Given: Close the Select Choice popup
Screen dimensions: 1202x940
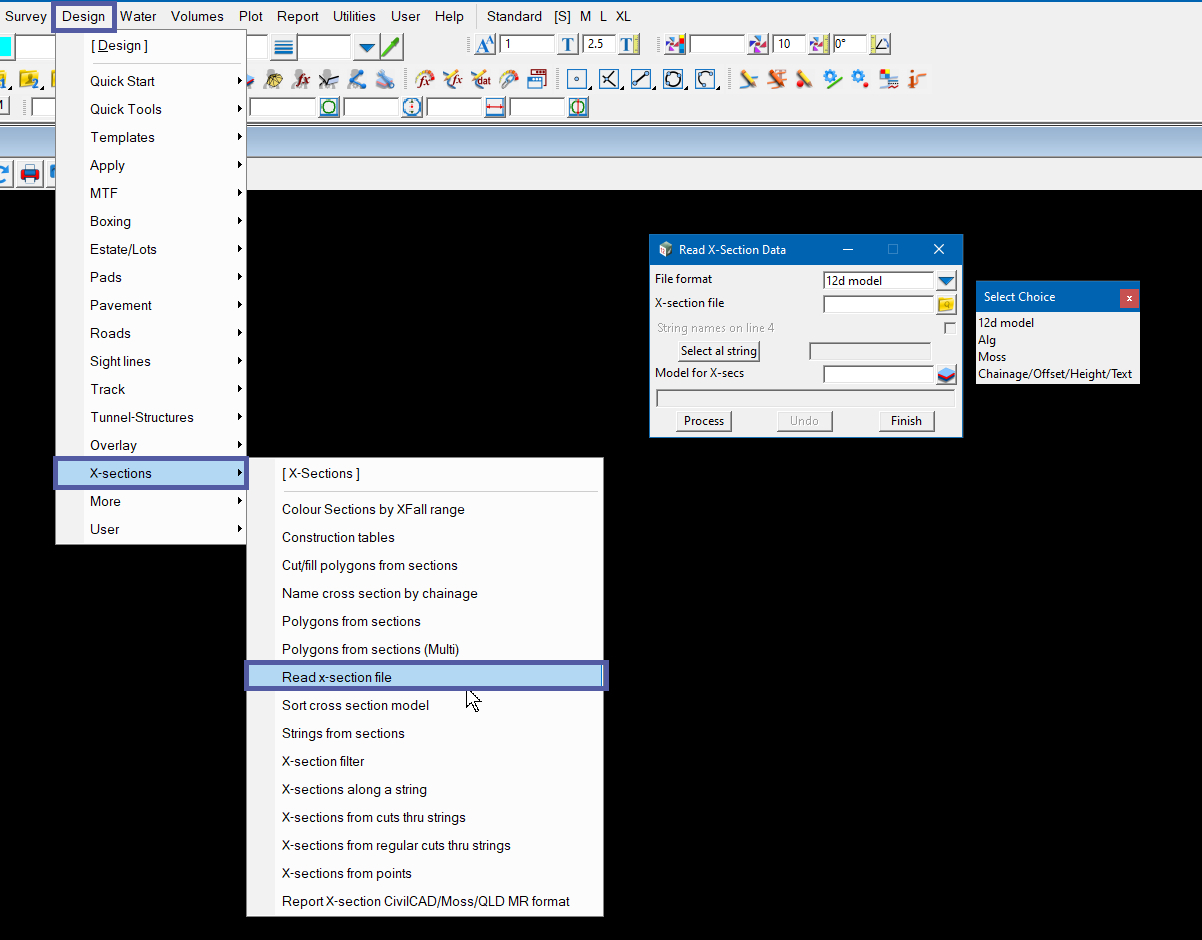Looking at the screenshot, I should (x=1129, y=298).
